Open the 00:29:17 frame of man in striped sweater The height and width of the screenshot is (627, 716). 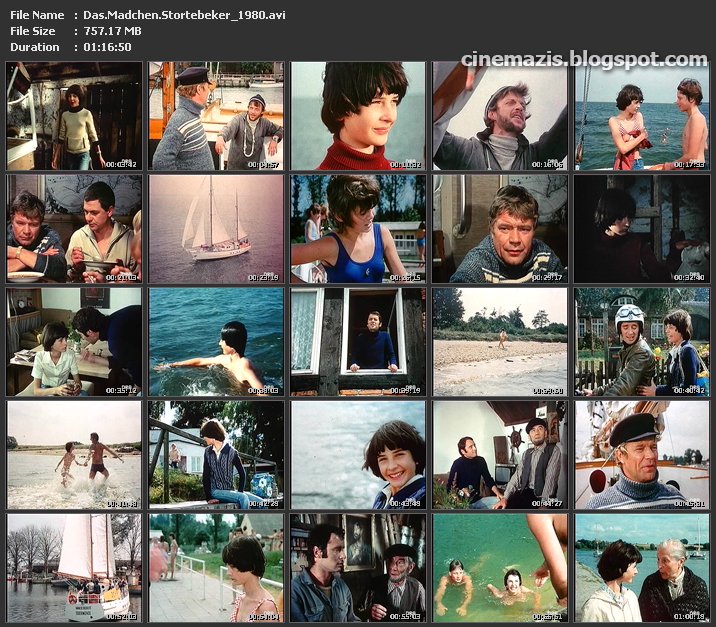coord(500,229)
